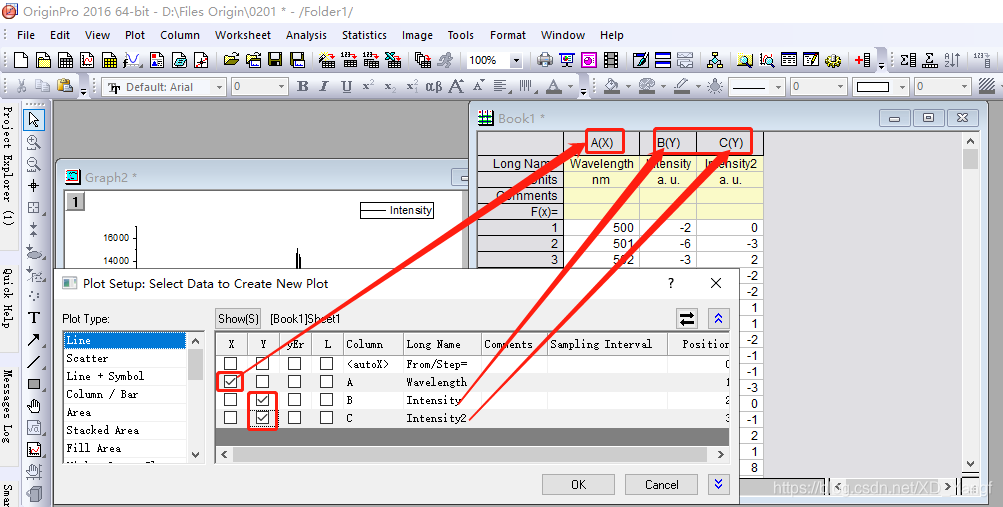Image resolution: width=1003 pixels, height=507 pixels.
Task: Select Column / Bar plot type
Action: (102, 394)
